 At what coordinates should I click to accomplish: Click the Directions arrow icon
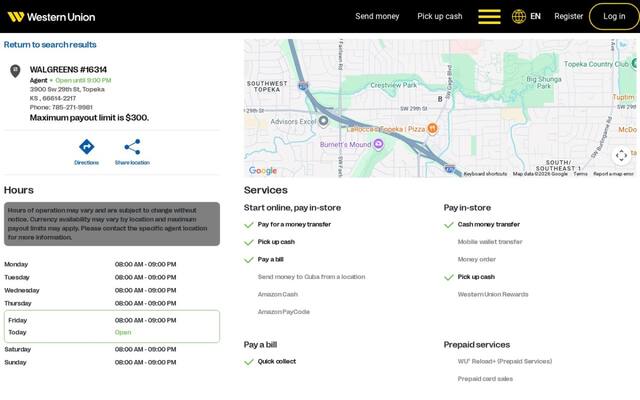pos(87,147)
